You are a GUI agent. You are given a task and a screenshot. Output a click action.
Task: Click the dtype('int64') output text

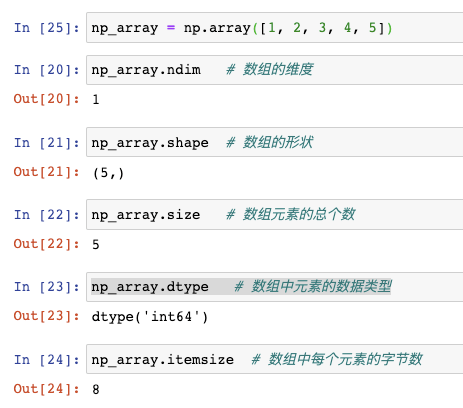(150, 317)
